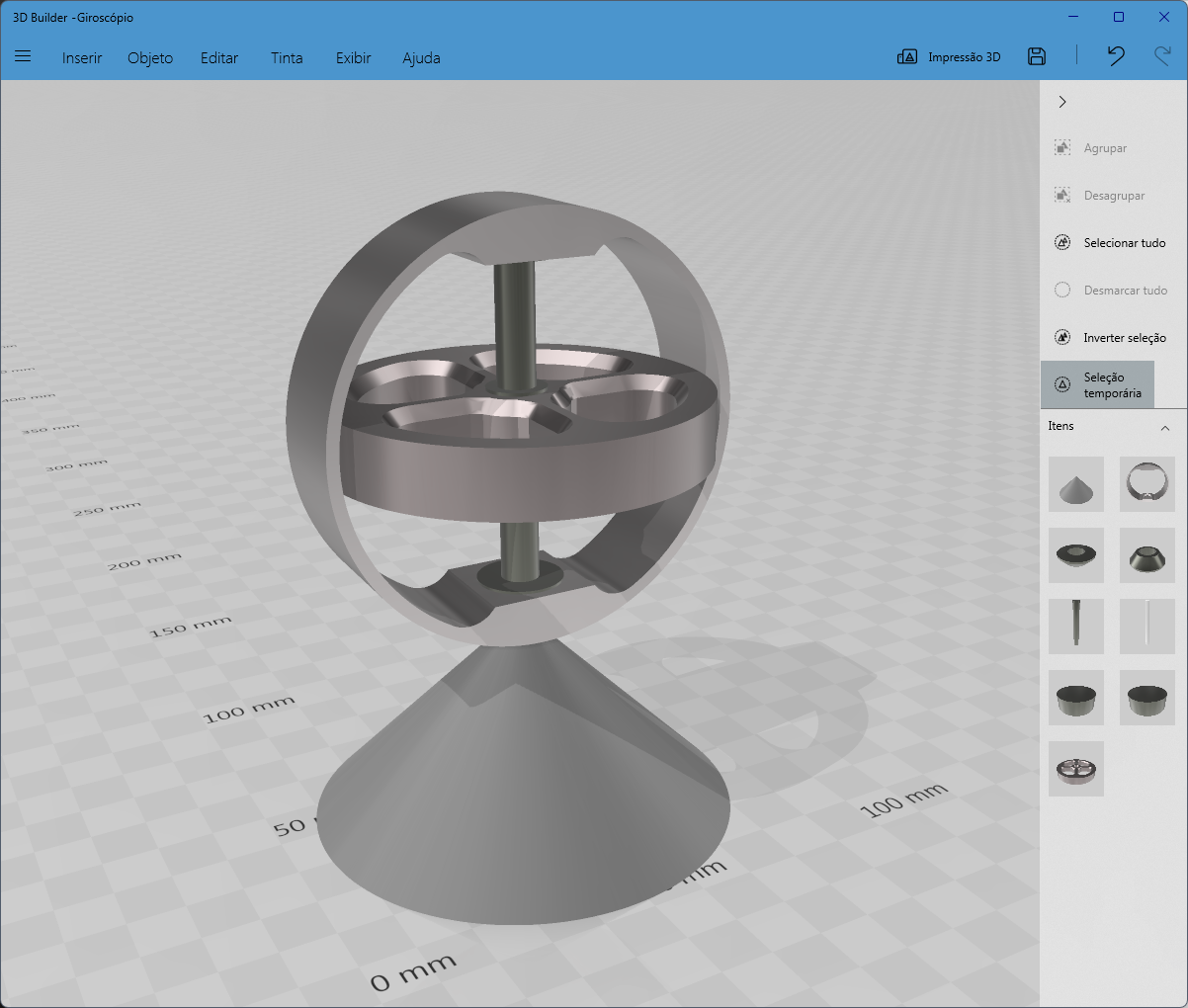The height and width of the screenshot is (1008, 1188).
Task: Click the Desagrupar (ungroup) icon
Action: pyautogui.click(x=1061, y=195)
